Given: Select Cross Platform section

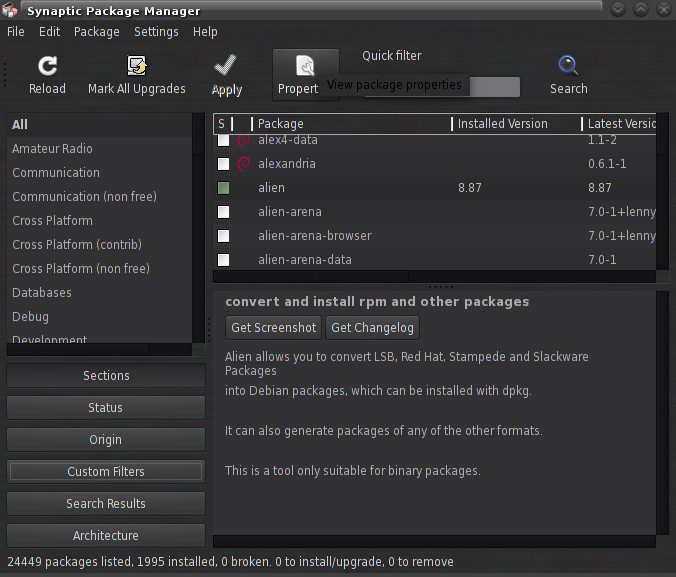Looking at the screenshot, I should 99,221.
